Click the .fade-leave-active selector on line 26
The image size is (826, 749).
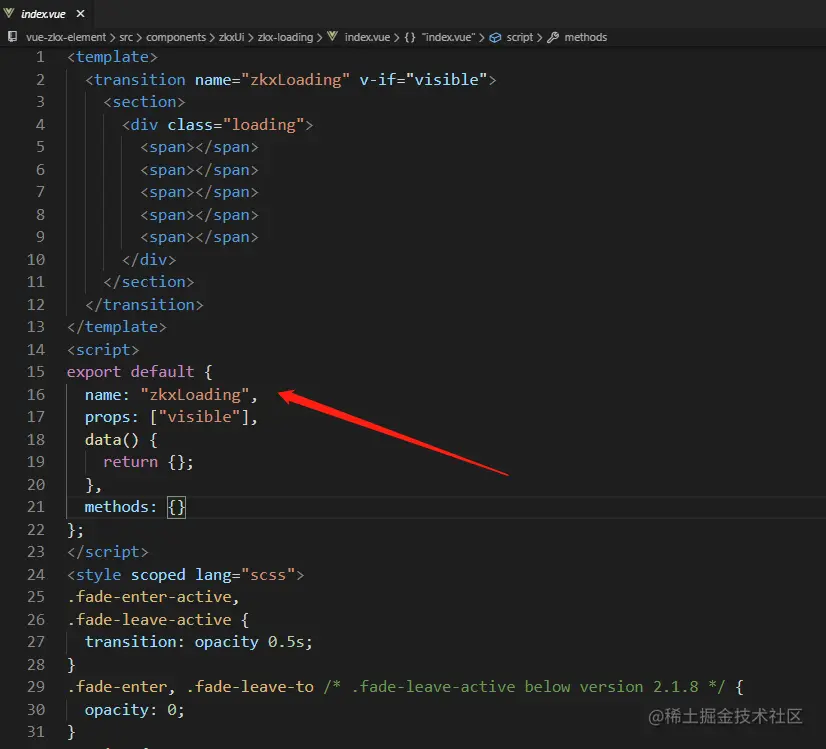tap(149, 620)
